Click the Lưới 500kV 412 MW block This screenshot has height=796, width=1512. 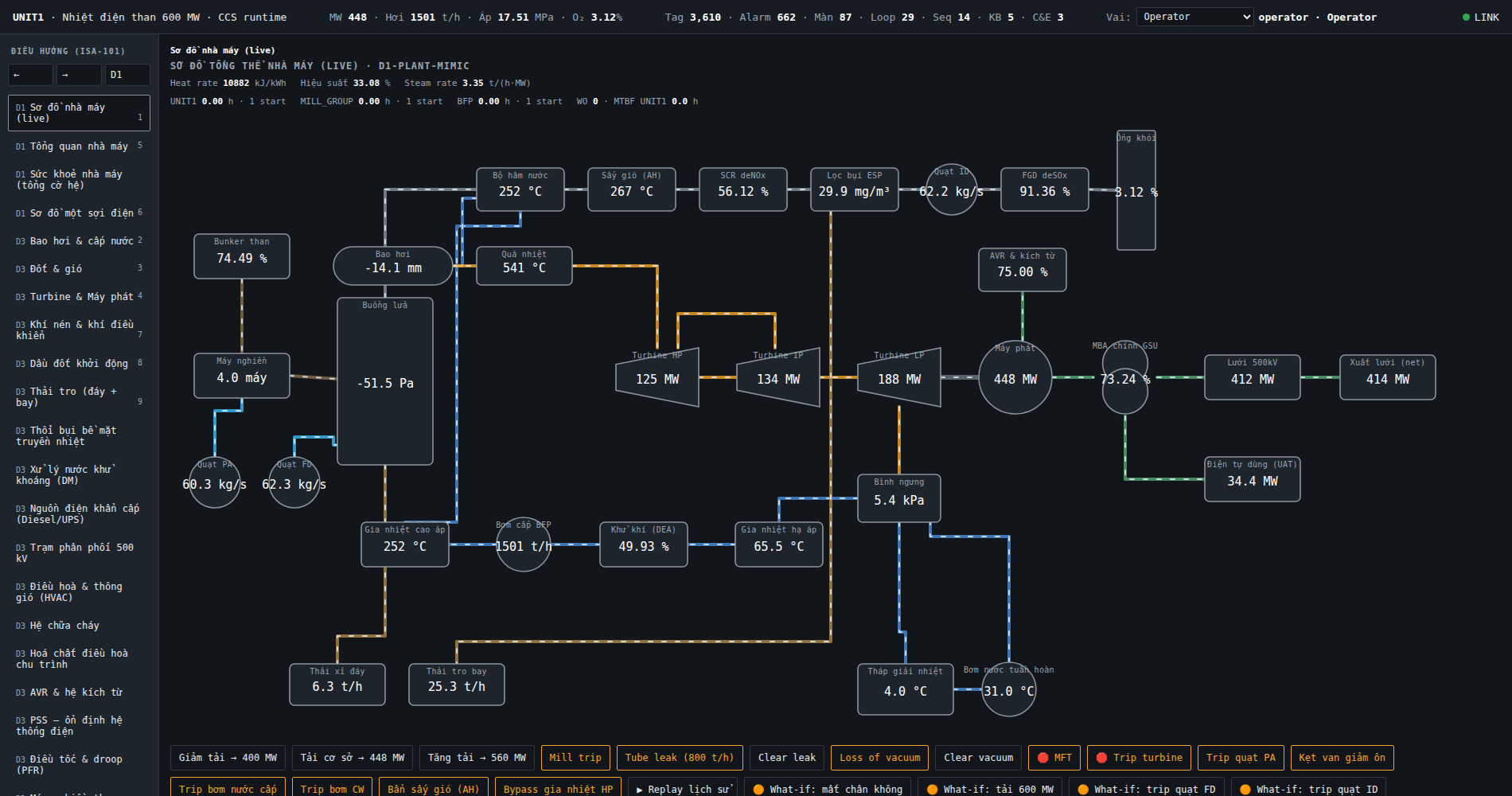pyautogui.click(x=1253, y=377)
